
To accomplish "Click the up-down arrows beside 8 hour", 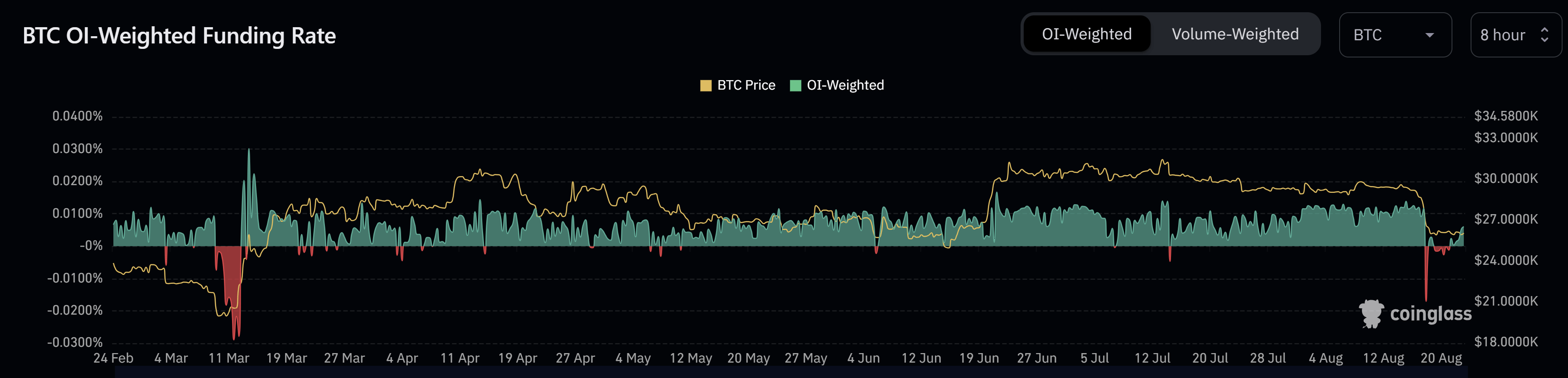I will [1544, 35].
